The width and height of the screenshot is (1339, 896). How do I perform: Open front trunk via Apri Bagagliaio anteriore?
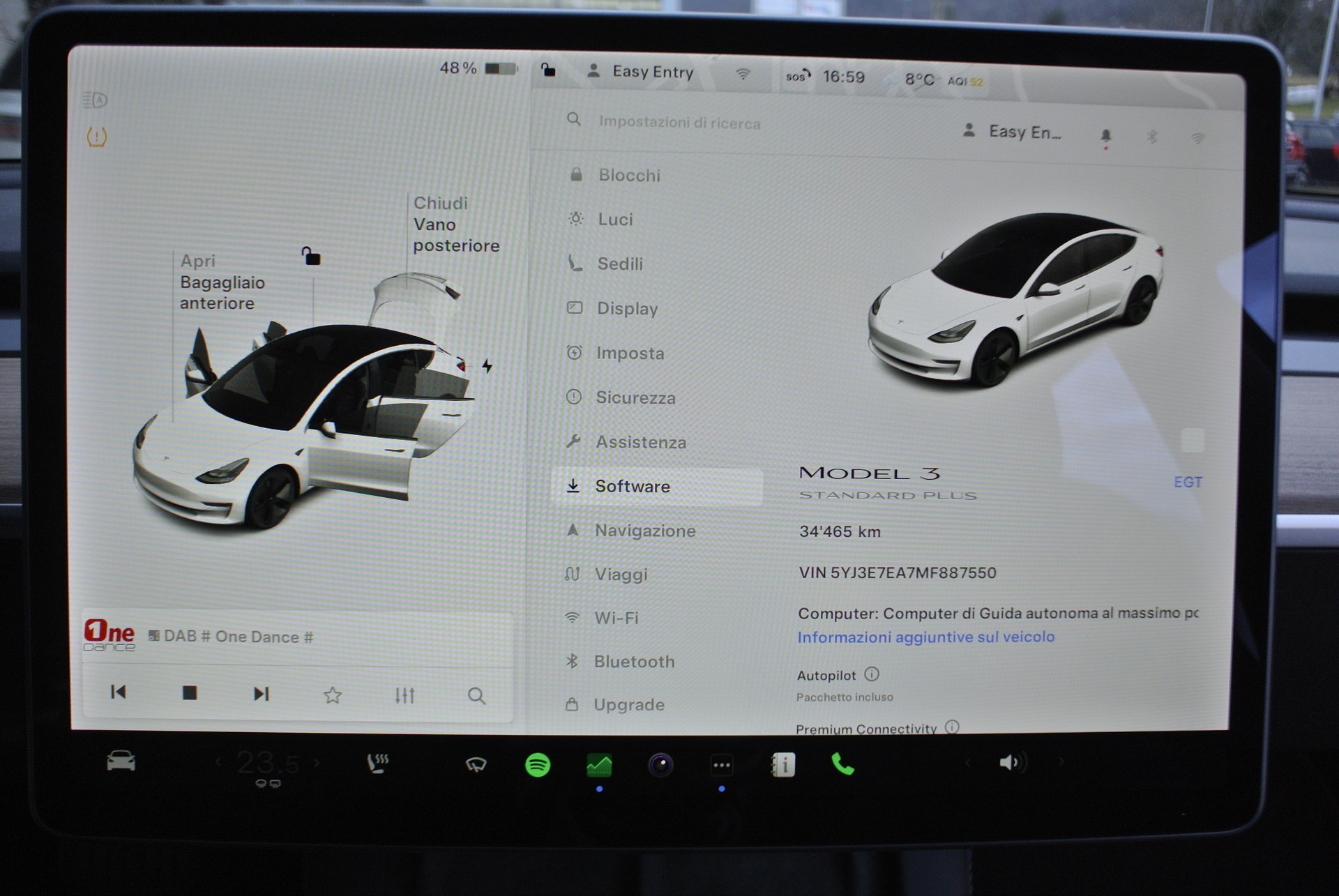click(x=222, y=282)
